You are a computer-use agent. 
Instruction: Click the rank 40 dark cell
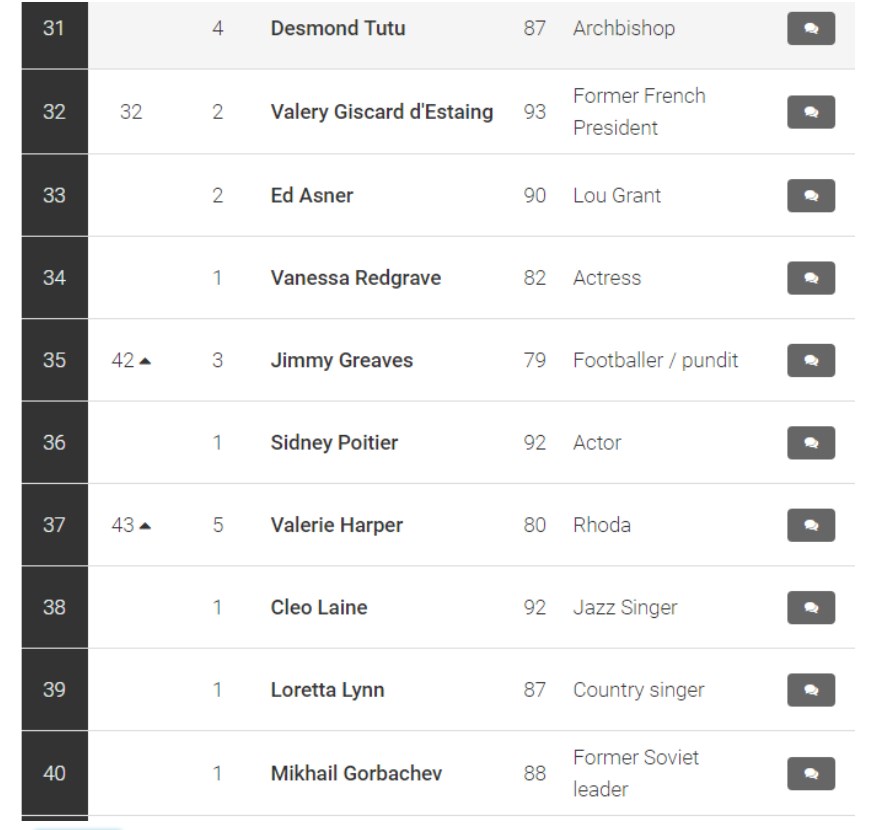54,773
